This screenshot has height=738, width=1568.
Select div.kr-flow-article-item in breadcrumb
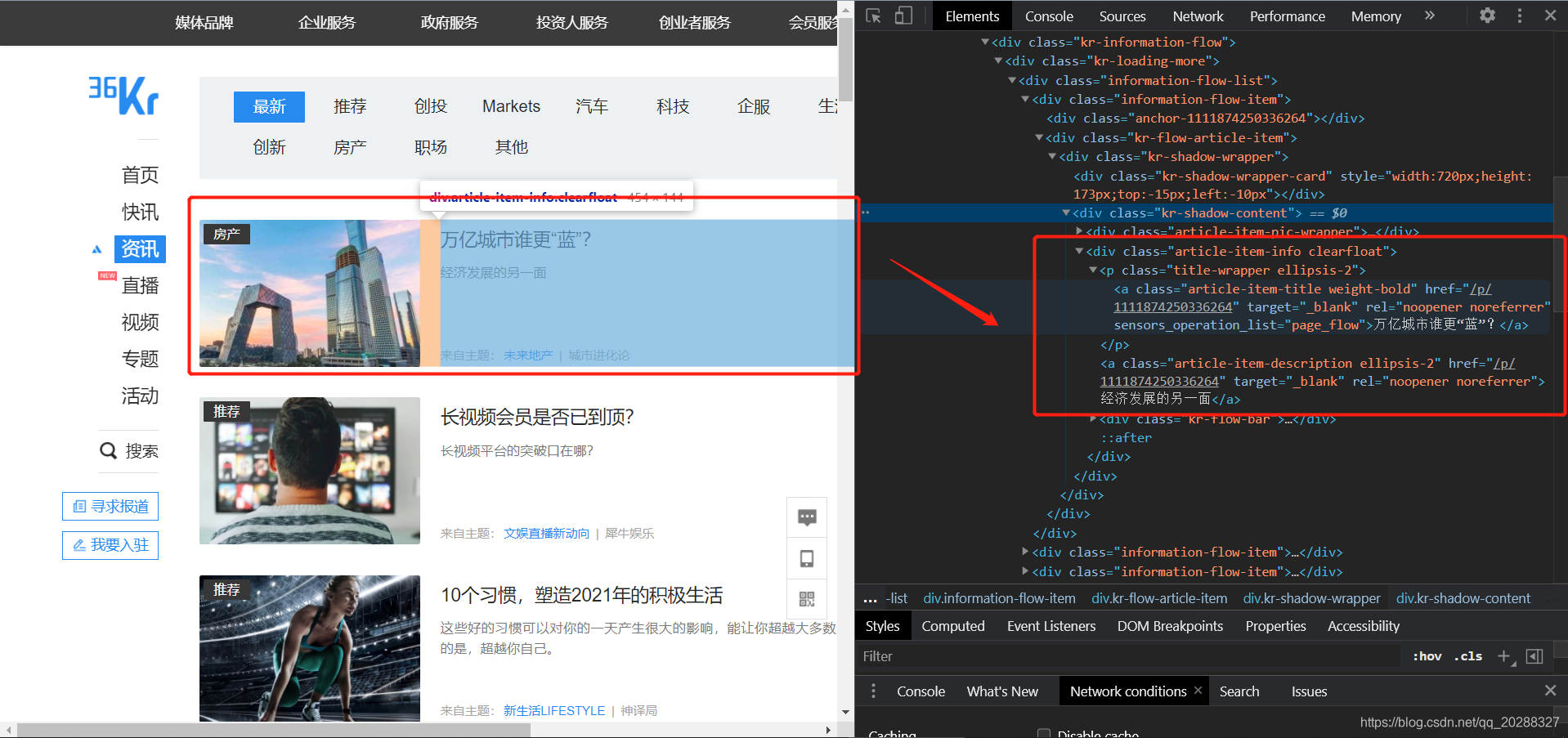[x=1159, y=599]
